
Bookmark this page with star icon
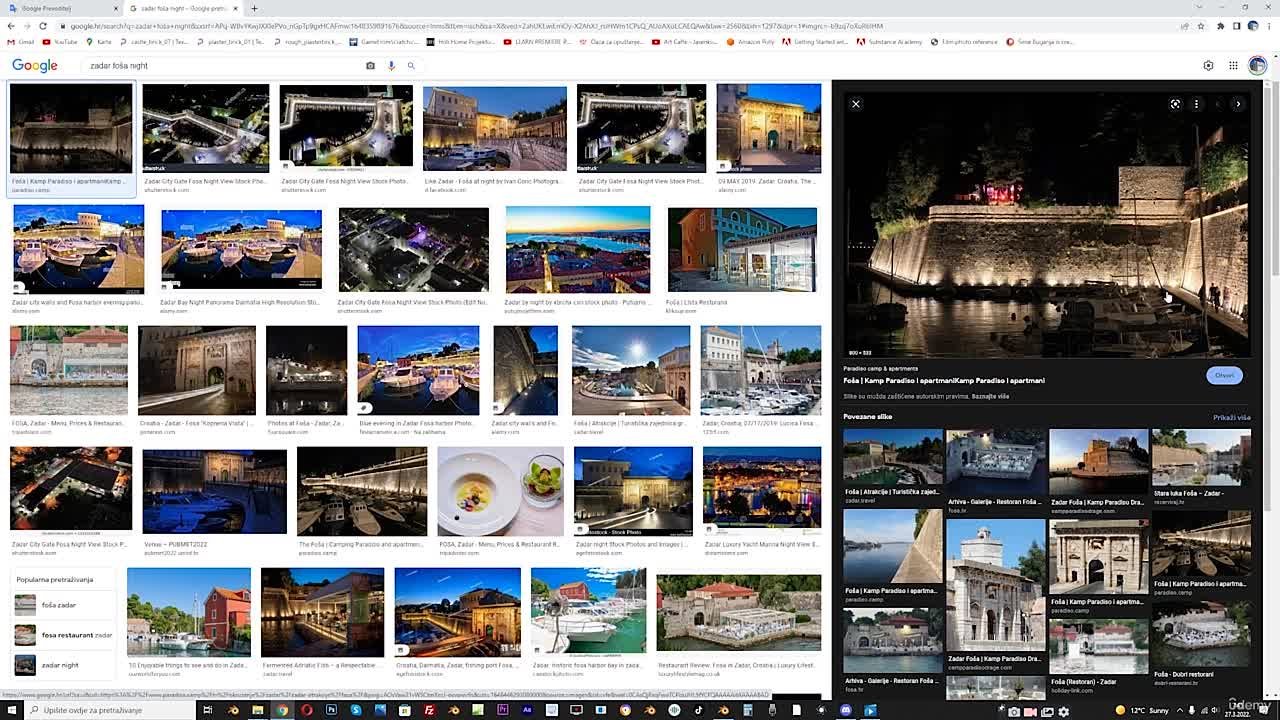point(1200,26)
